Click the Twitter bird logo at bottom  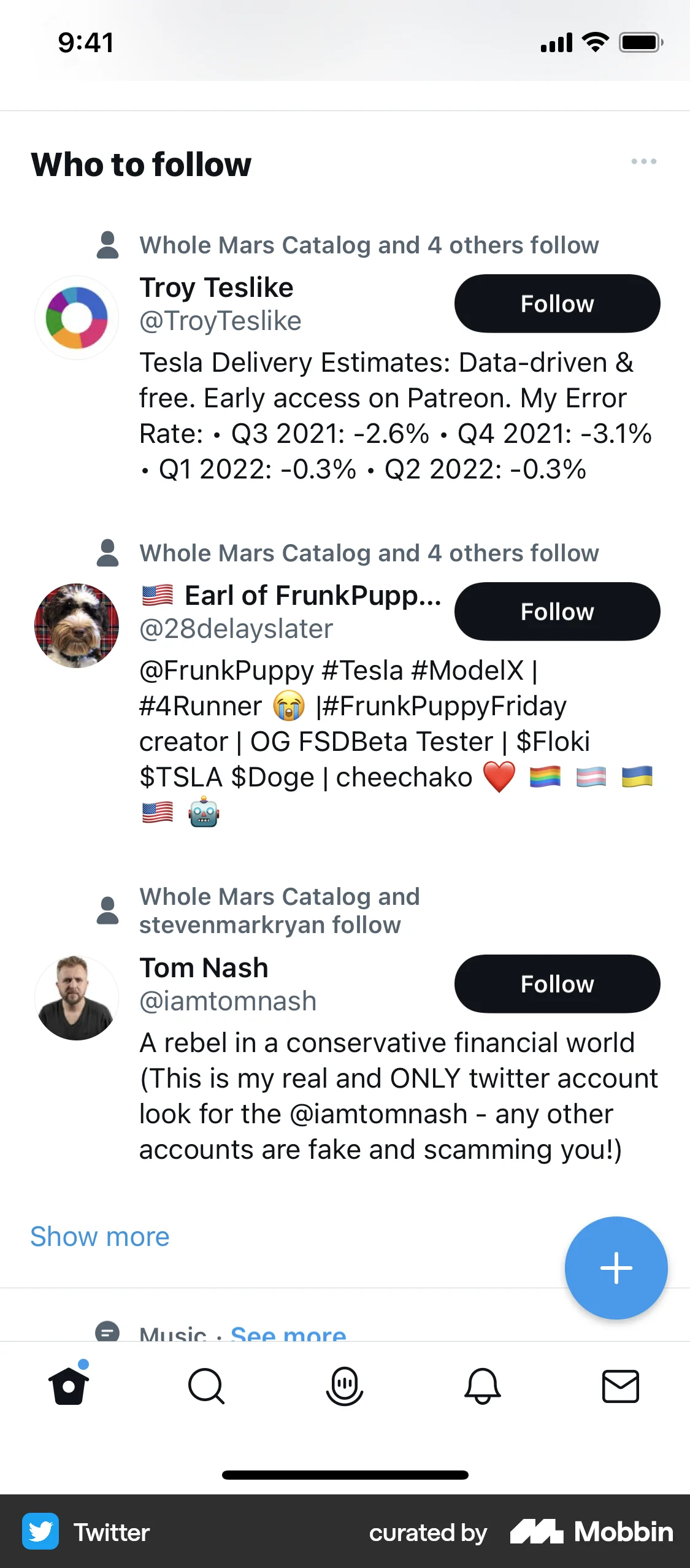(x=40, y=1531)
